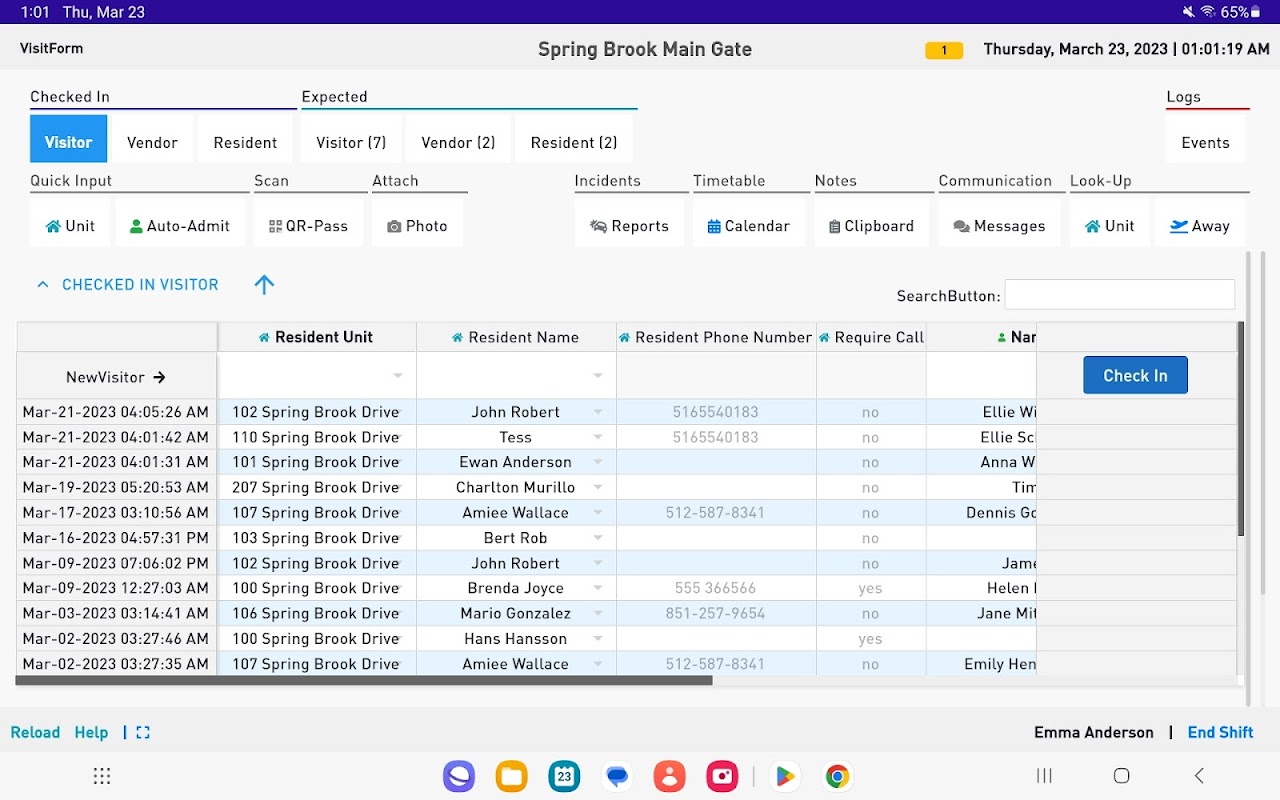Open the QR-Pass scanner
Viewport: 1280px width, 800px height.
pos(309,226)
